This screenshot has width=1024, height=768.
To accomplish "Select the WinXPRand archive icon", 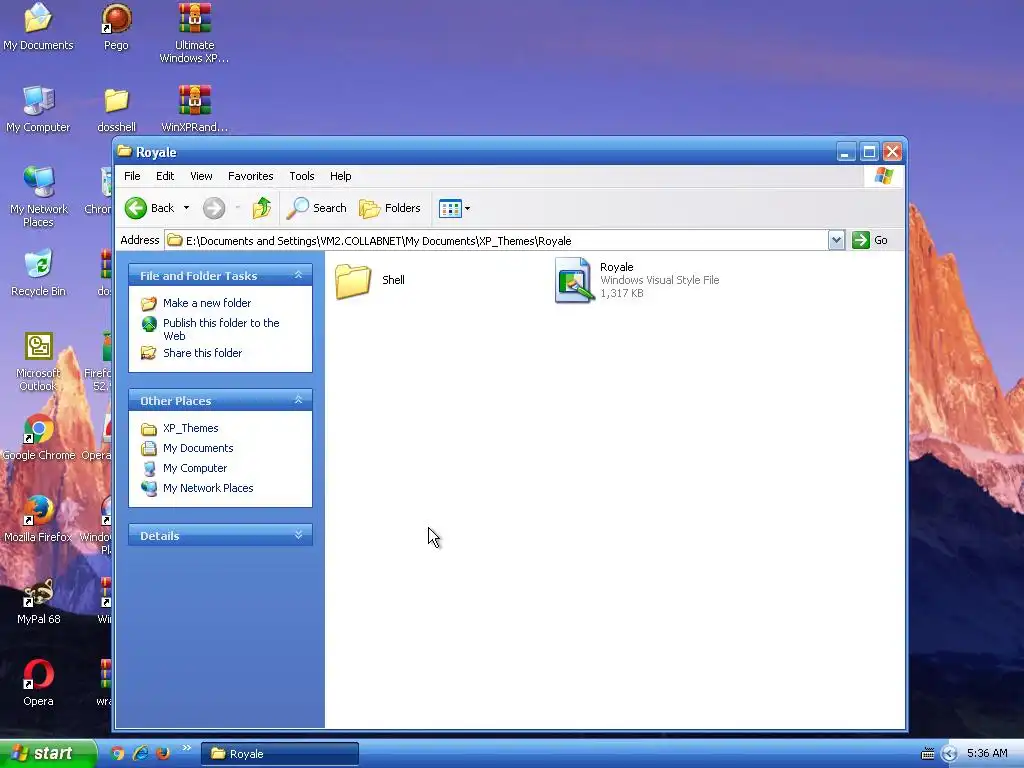I will coord(195,100).
